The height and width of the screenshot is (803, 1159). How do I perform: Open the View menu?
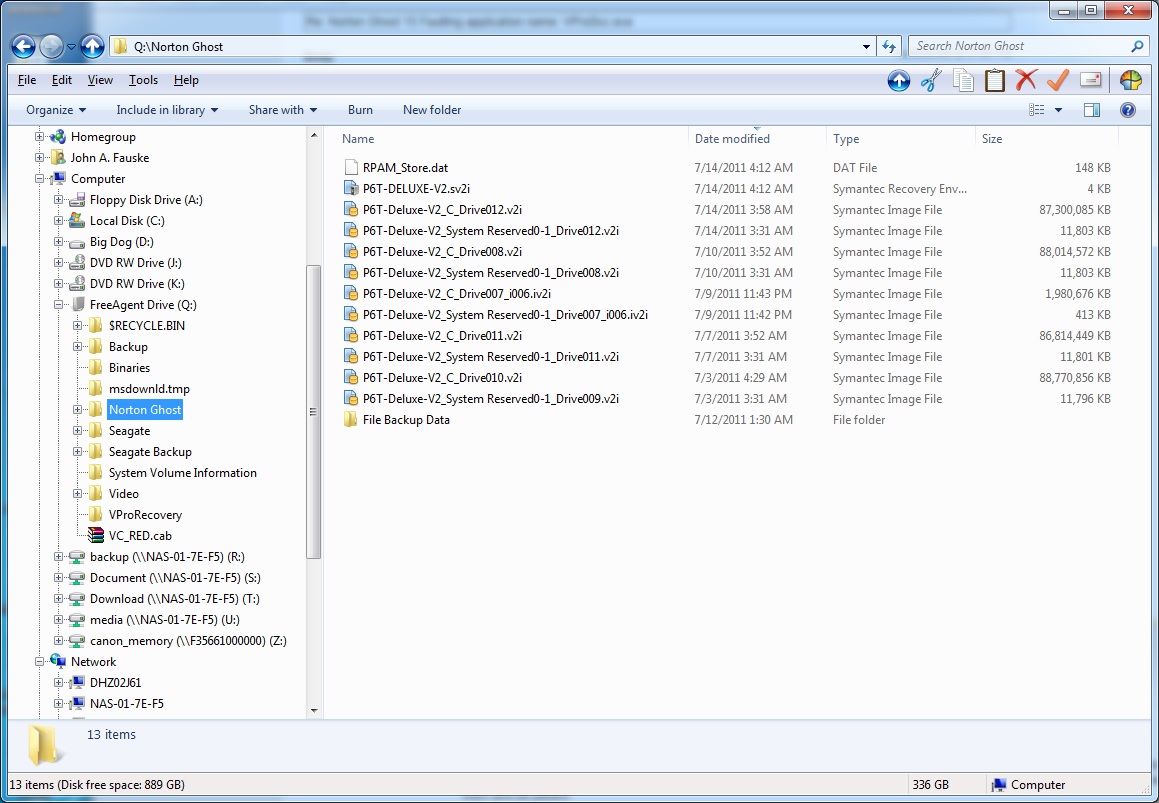[100, 80]
